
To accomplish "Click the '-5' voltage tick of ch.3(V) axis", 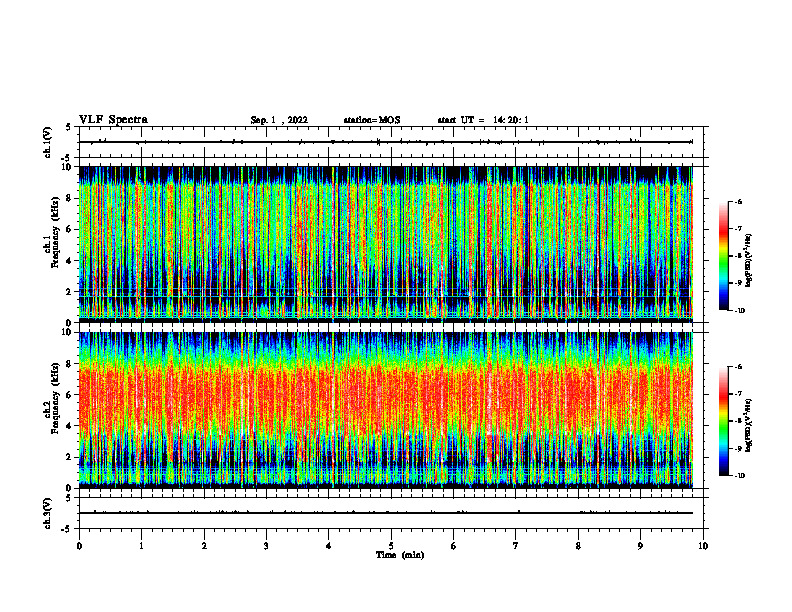I will tap(67, 529).
